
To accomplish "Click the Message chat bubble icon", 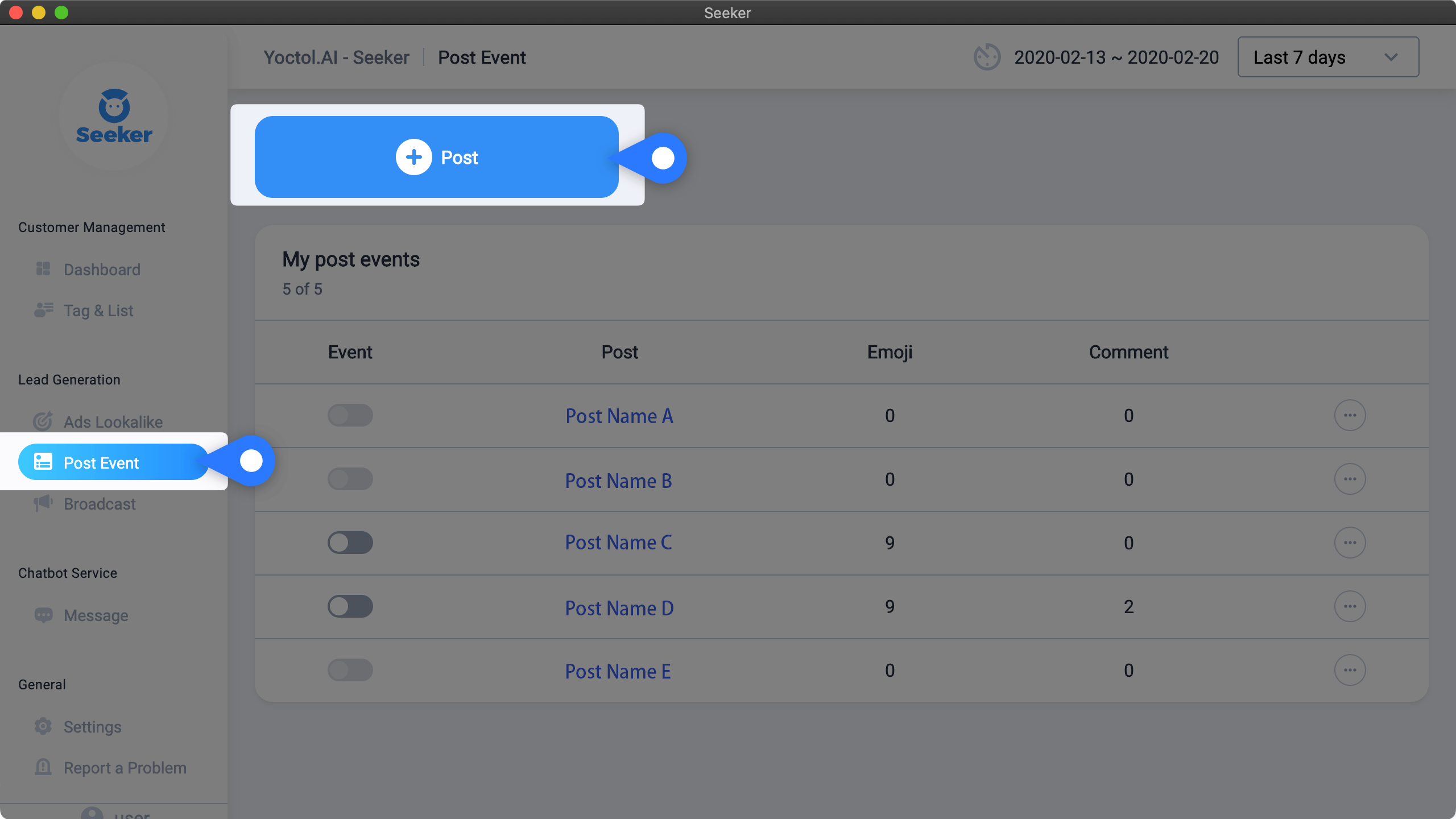I will tap(43, 615).
